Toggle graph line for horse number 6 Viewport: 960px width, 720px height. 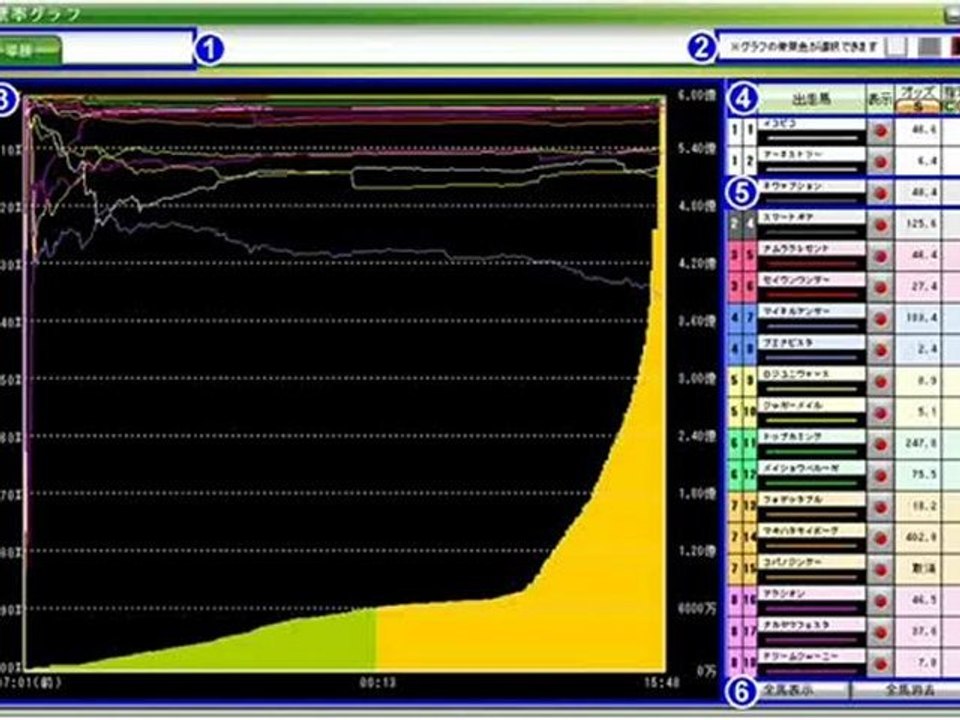pos(880,288)
